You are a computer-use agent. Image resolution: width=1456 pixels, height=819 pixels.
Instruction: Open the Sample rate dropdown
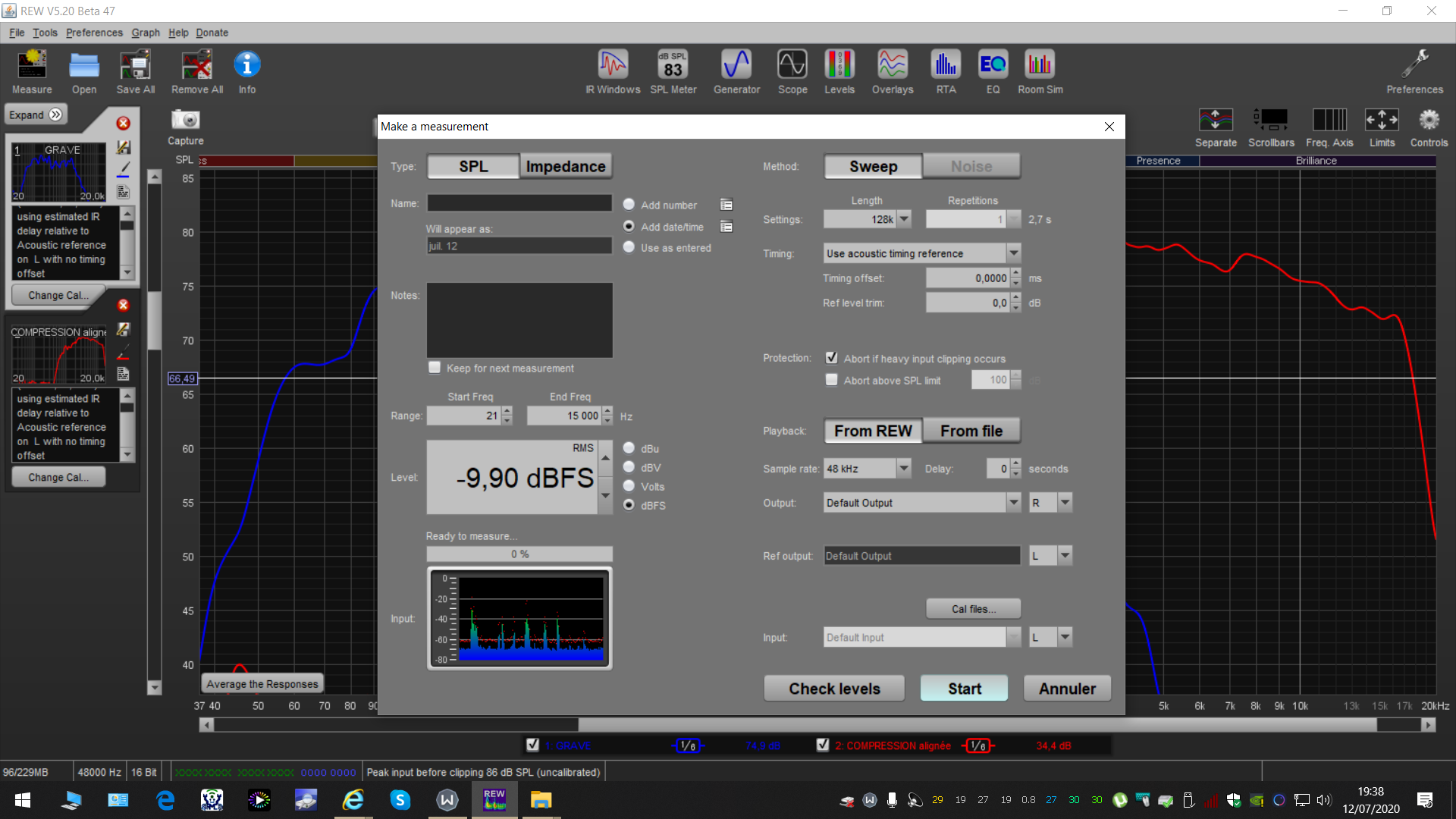click(904, 468)
